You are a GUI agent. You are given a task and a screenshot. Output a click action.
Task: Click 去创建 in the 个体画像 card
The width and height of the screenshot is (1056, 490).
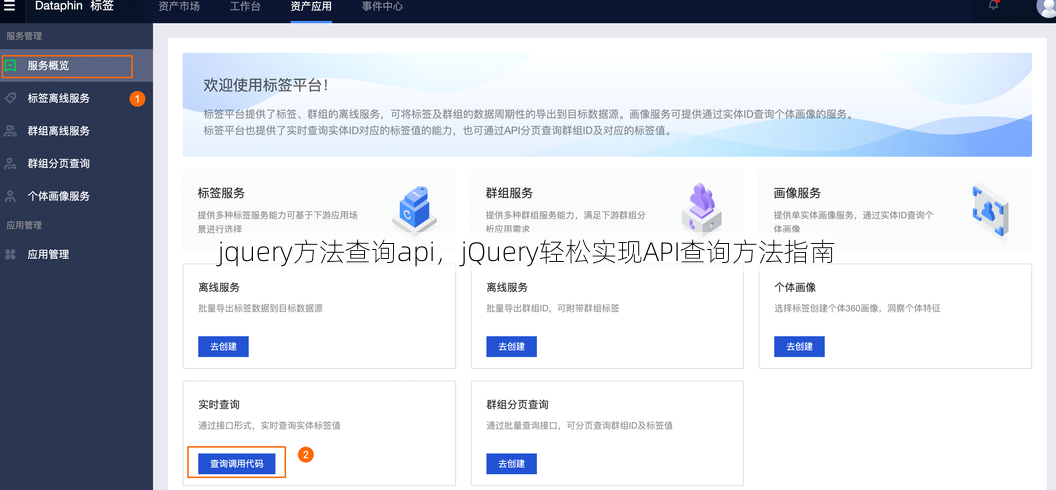799,347
